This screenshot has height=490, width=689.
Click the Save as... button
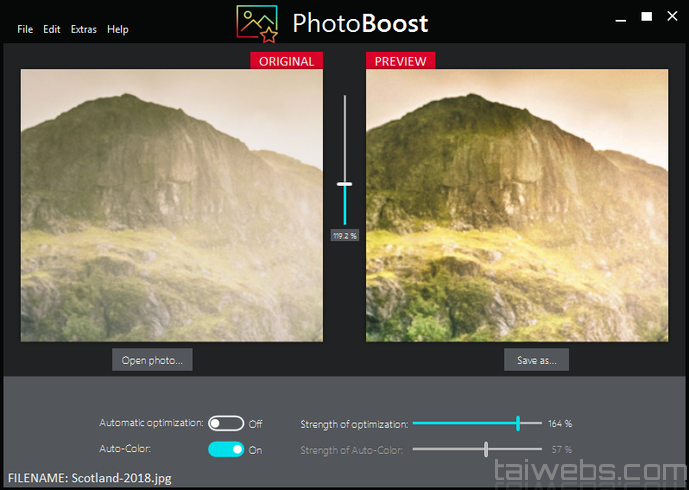[x=537, y=360]
